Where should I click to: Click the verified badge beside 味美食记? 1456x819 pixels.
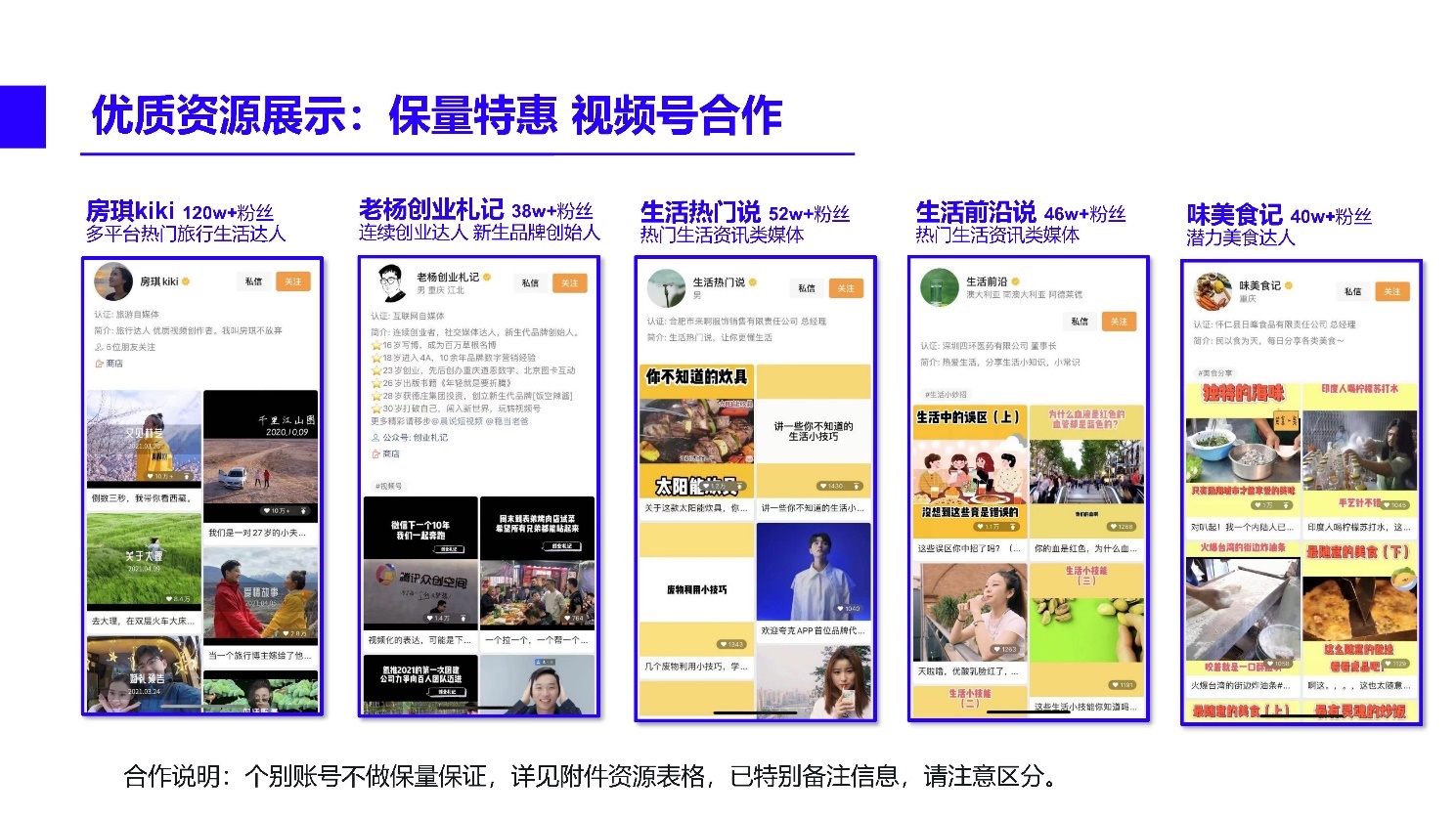tap(1289, 284)
